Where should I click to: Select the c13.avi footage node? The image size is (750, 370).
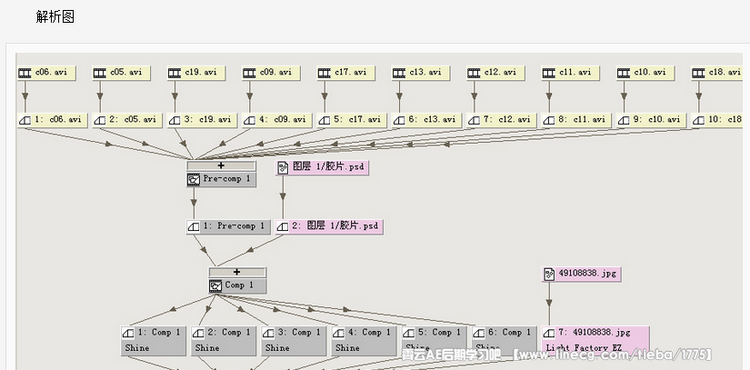pos(421,73)
